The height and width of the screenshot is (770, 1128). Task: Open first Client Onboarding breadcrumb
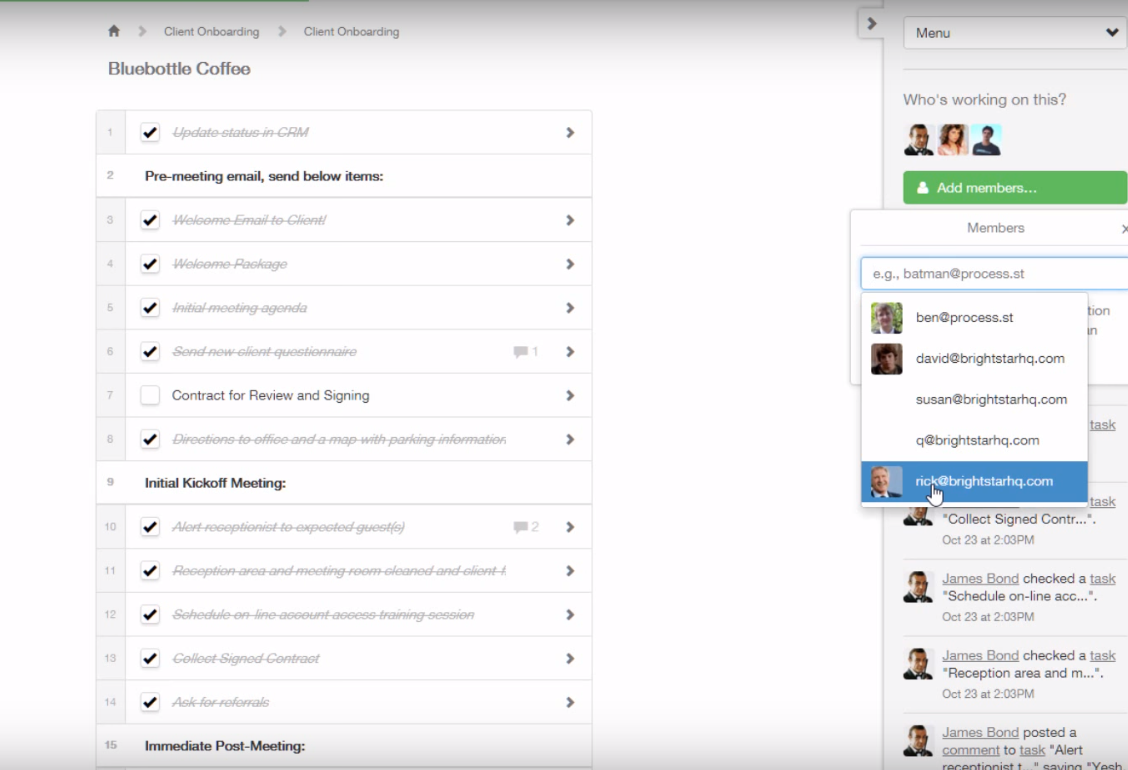212,32
